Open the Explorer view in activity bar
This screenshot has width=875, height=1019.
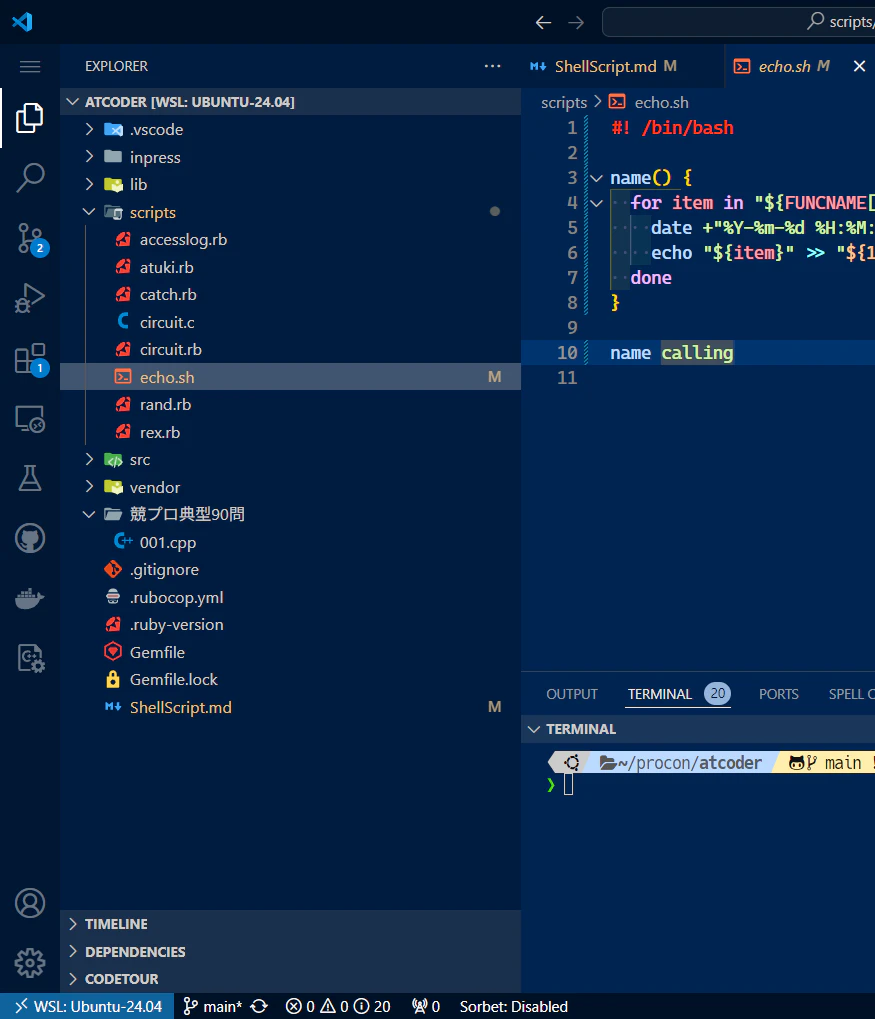[x=30, y=118]
